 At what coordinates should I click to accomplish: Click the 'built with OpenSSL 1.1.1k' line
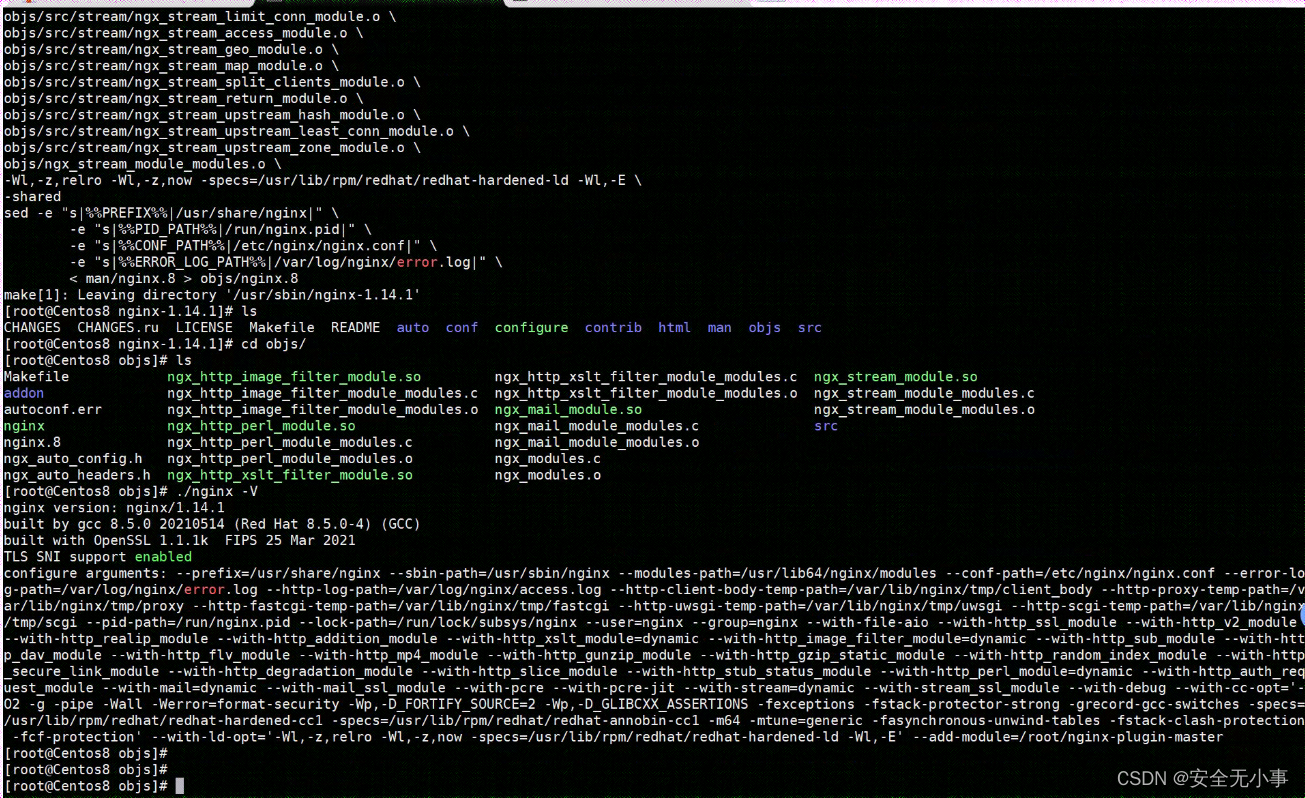[x=180, y=540]
